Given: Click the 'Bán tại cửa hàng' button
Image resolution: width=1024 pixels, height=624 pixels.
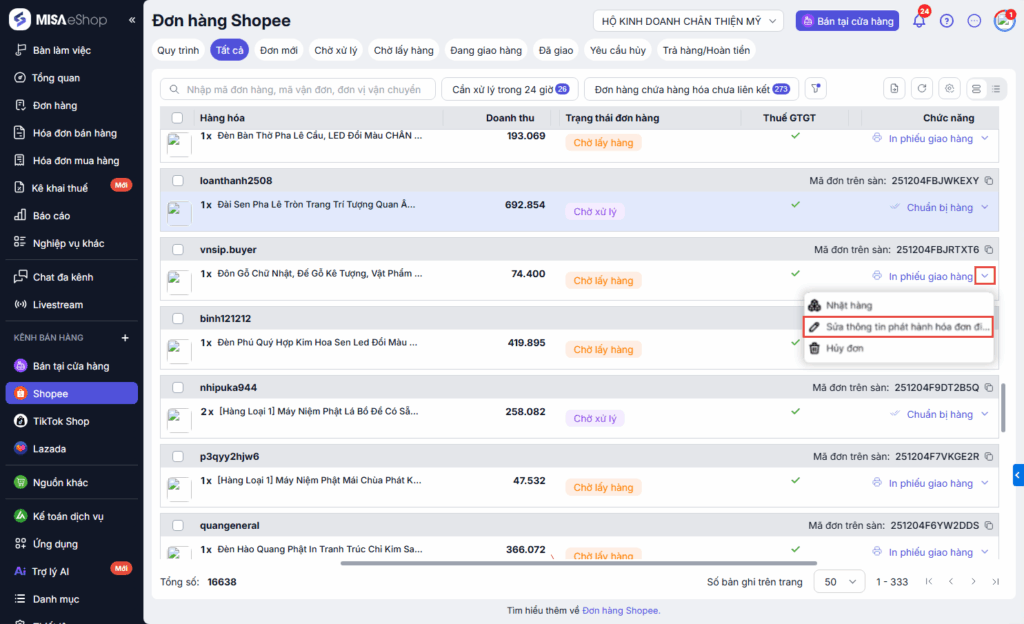Looking at the screenshot, I should (847, 21).
